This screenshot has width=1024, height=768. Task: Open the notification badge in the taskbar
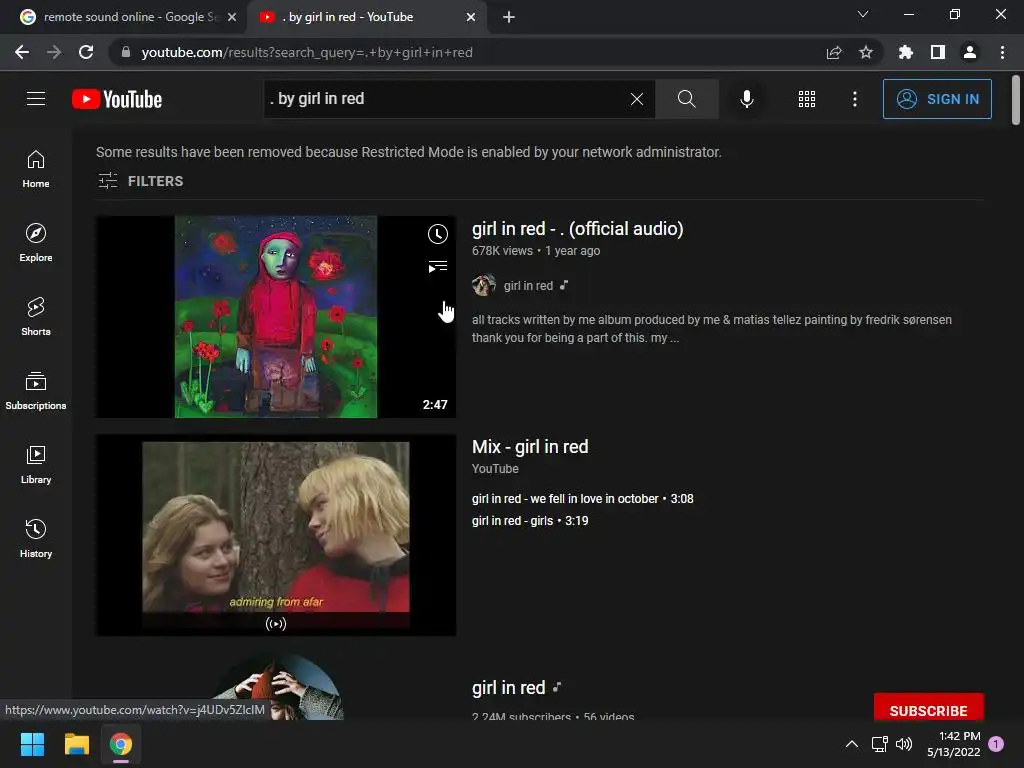[996, 743]
